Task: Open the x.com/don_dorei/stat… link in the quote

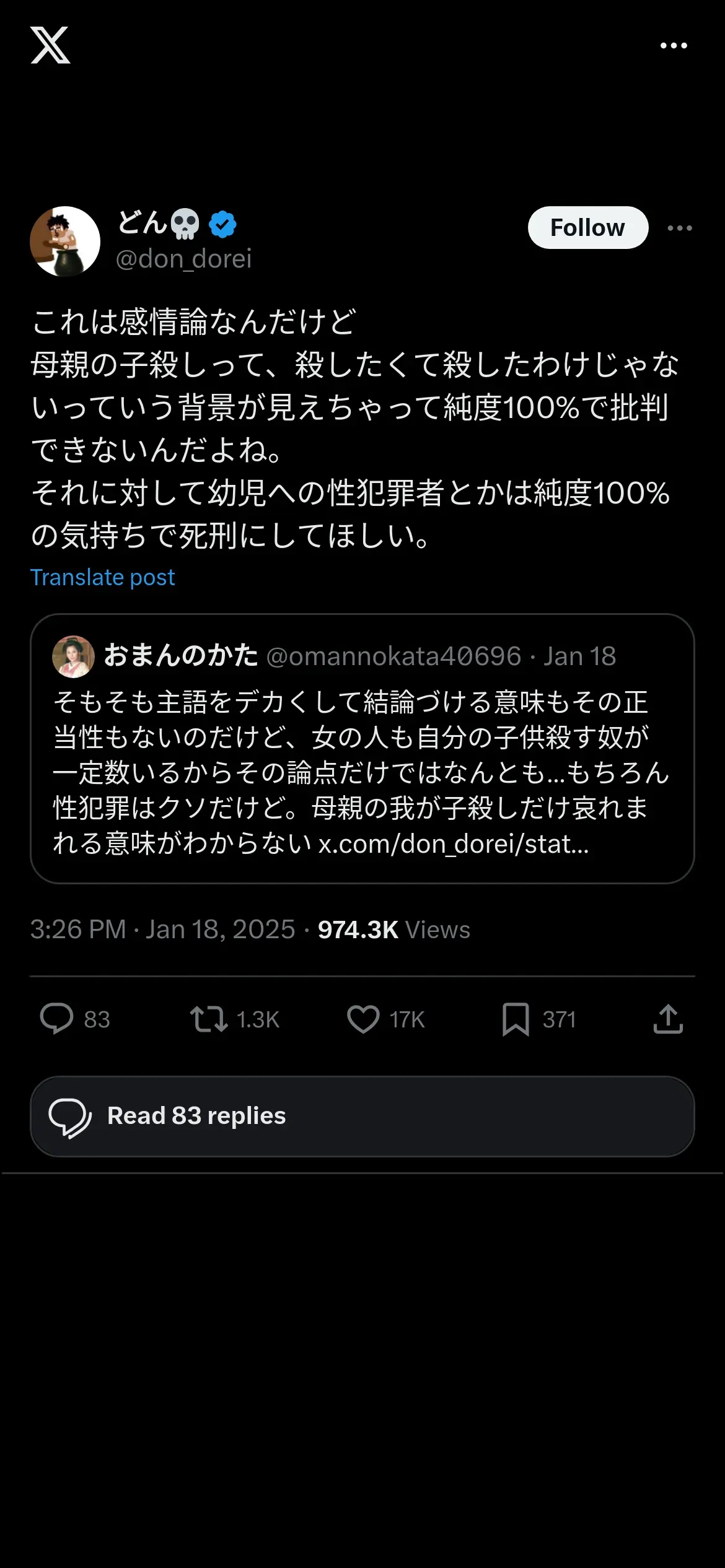Action: pyautogui.click(x=454, y=843)
